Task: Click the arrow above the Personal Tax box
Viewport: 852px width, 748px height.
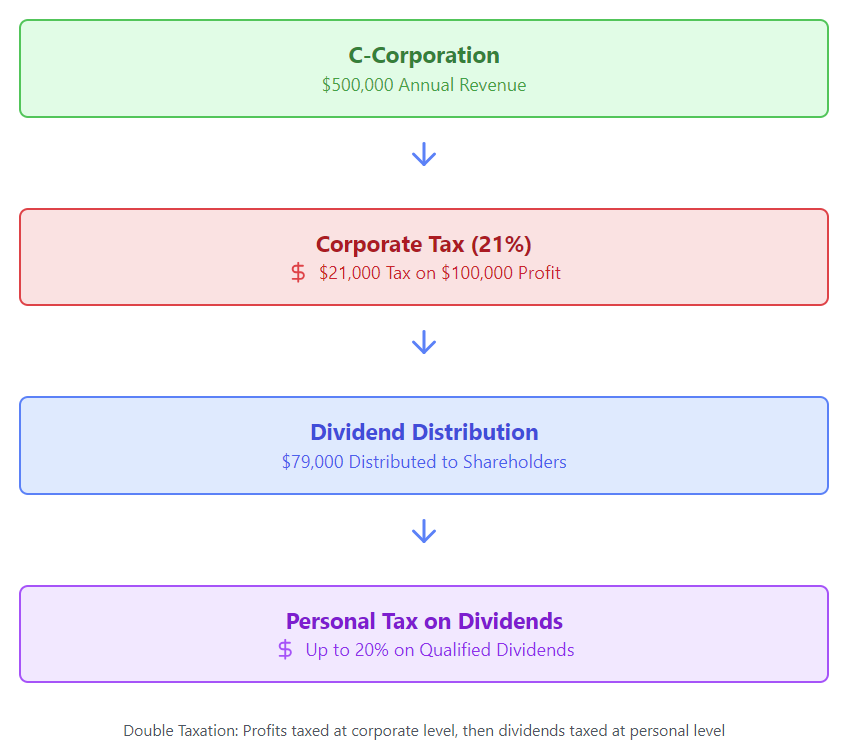Action: point(424,531)
